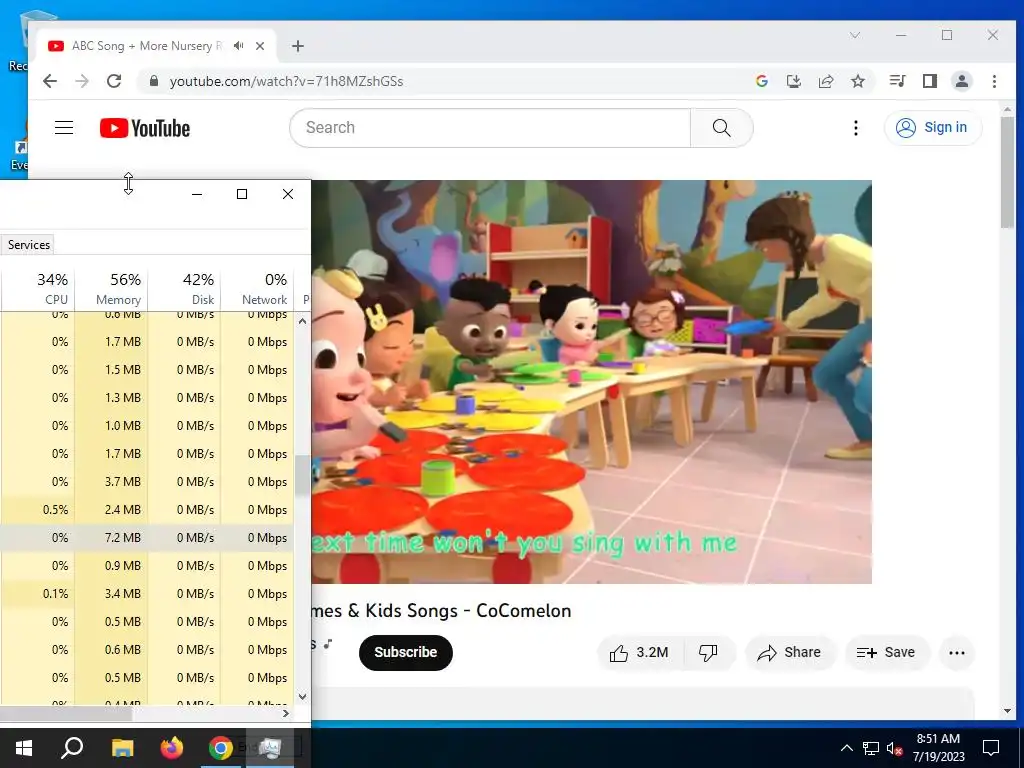This screenshot has height=768, width=1024.
Task: Select the process row using 3.7 MB
Action: point(147,481)
